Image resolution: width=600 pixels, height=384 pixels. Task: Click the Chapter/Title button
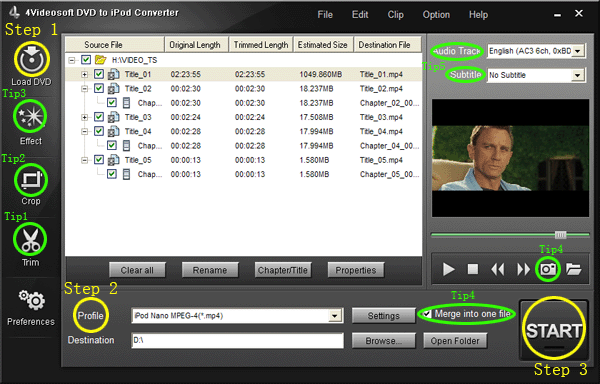point(283,270)
